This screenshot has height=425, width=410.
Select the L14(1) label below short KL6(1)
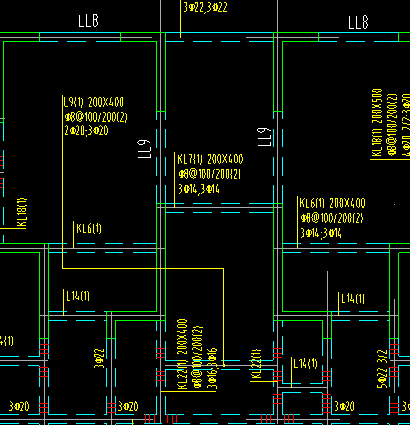pyautogui.click(x=78, y=296)
